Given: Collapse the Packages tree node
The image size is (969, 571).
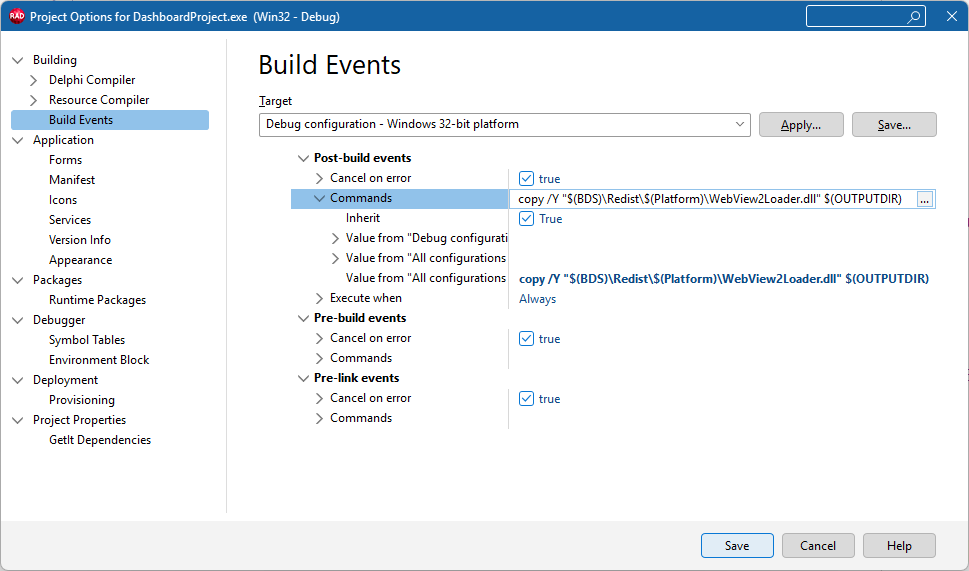Looking at the screenshot, I should tap(18, 281).
